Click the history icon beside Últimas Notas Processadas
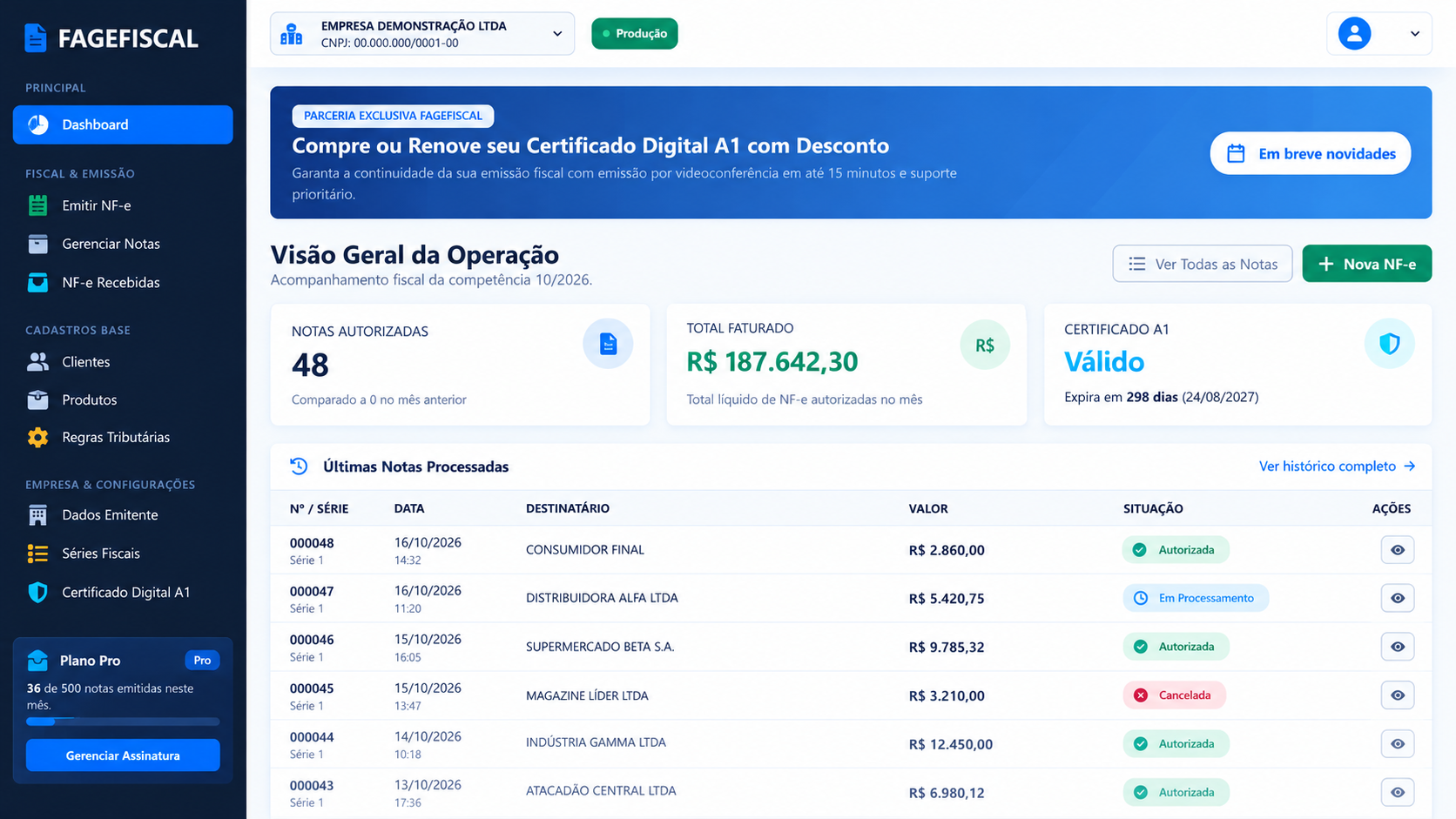Image resolution: width=1456 pixels, height=819 pixels. 299,467
